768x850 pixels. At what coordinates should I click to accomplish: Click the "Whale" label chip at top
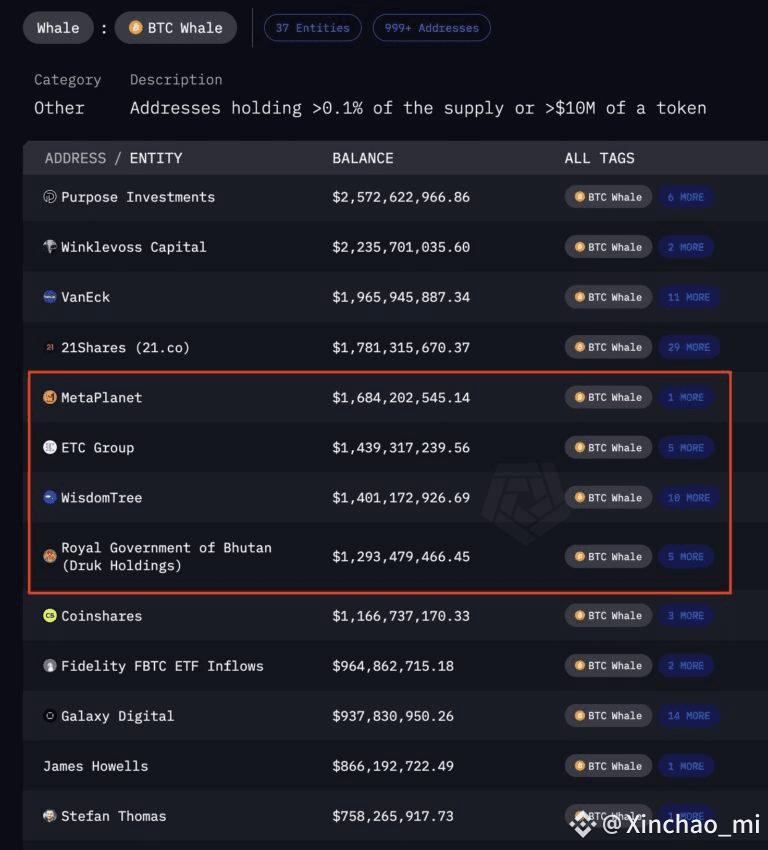pos(58,28)
